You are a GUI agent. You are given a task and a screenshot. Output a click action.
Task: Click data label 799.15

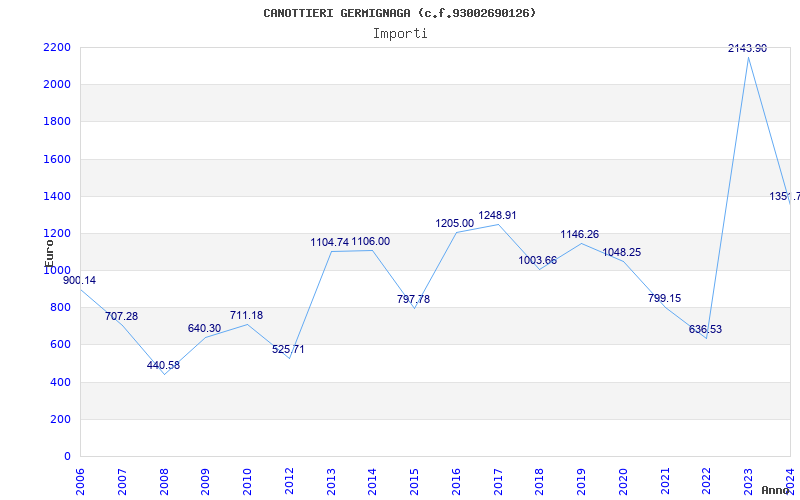[664, 298]
